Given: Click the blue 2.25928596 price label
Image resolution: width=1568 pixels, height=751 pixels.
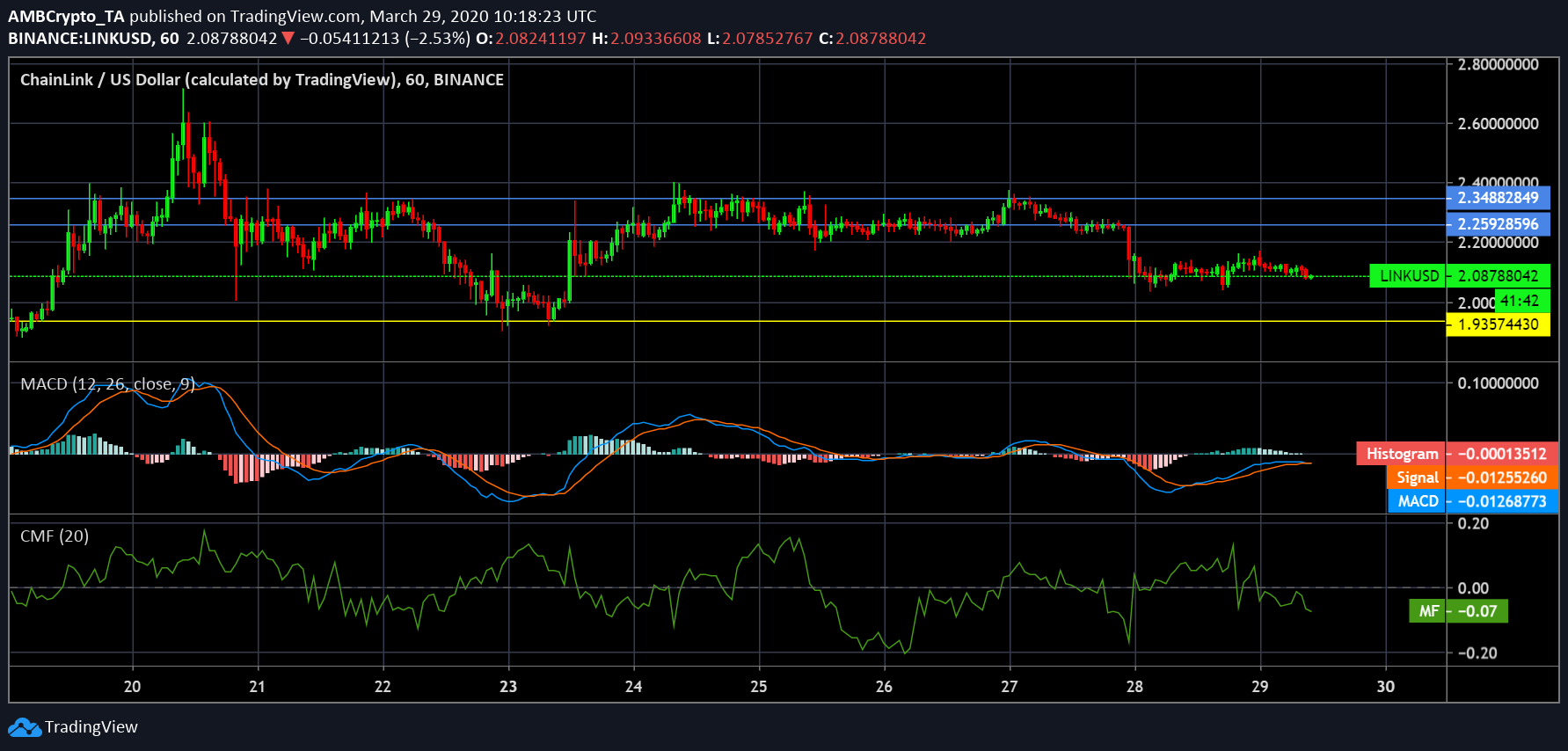Looking at the screenshot, I should coord(1499,224).
